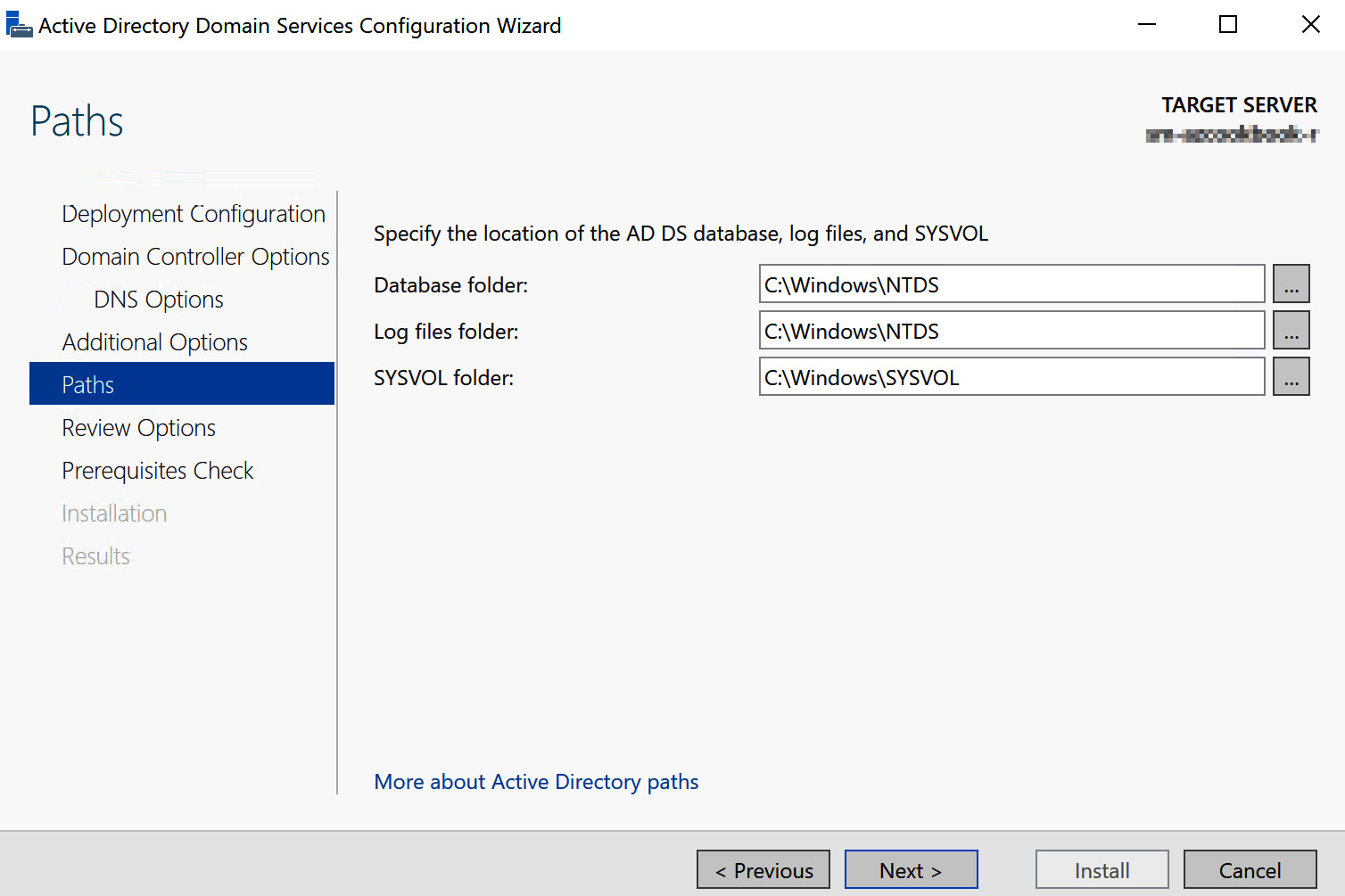The image size is (1345, 896).
Task: Jump to the Prerequisites Check step
Action: (158, 471)
